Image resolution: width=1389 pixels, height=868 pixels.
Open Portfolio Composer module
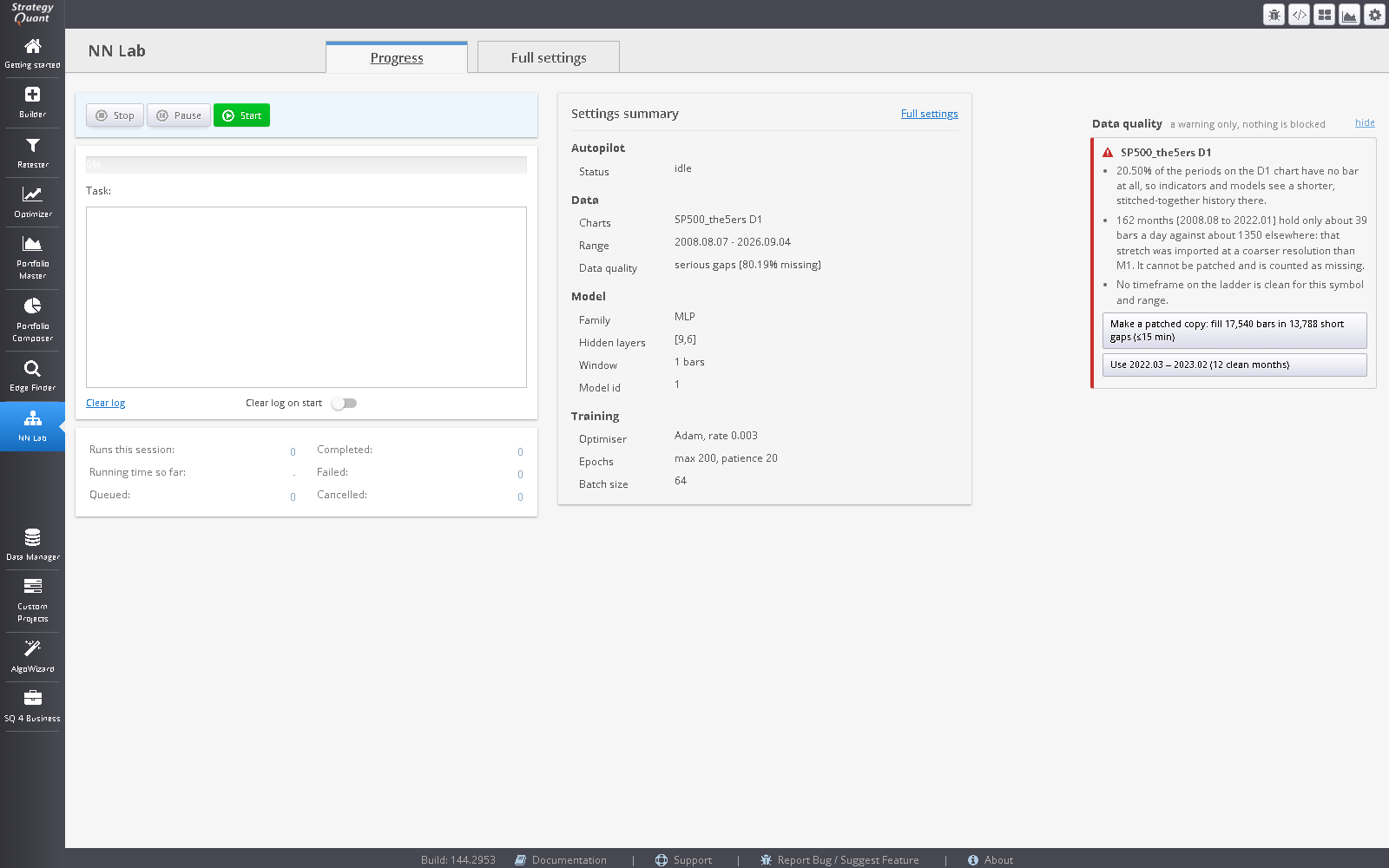(x=32, y=320)
